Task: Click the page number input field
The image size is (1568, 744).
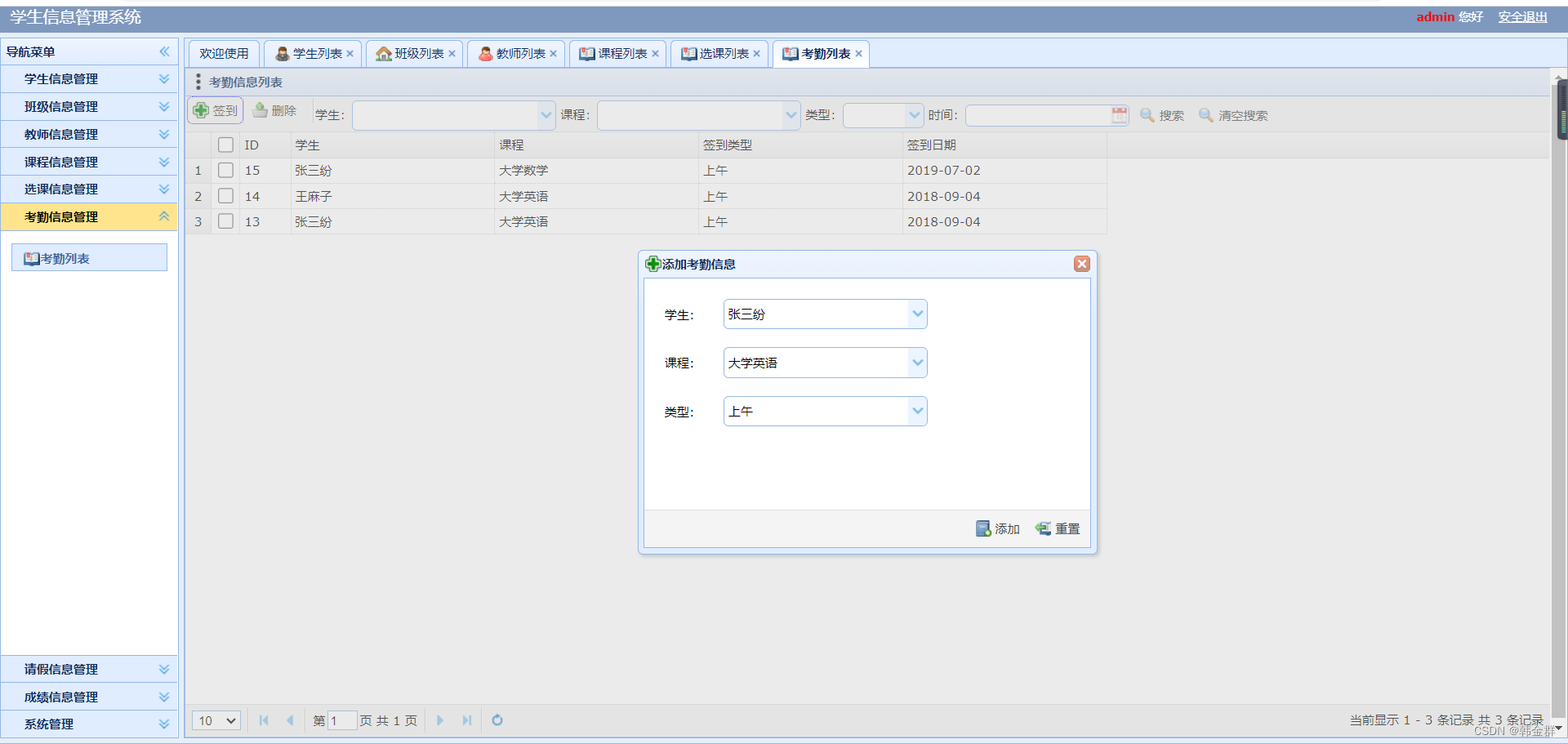Action: click(x=342, y=720)
